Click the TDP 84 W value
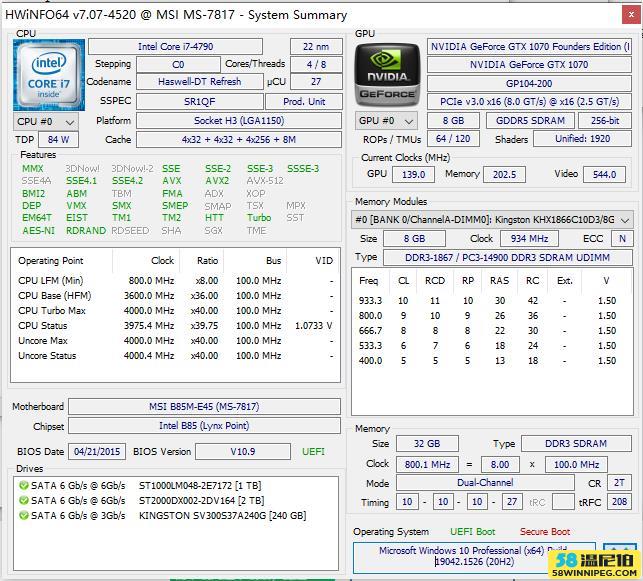The height and width of the screenshot is (581, 643). 58,139
